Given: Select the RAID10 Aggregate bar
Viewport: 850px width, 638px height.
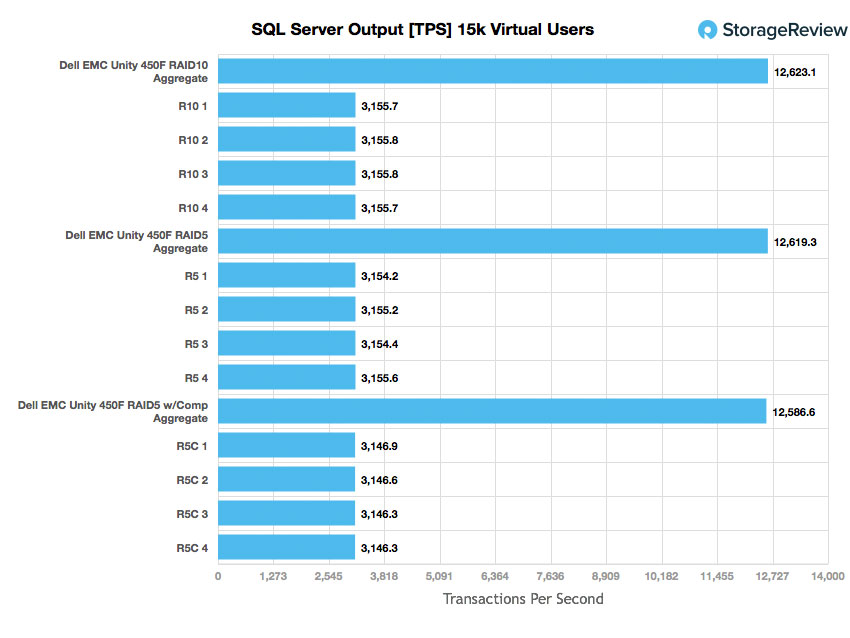Looking at the screenshot, I should 493,71.
